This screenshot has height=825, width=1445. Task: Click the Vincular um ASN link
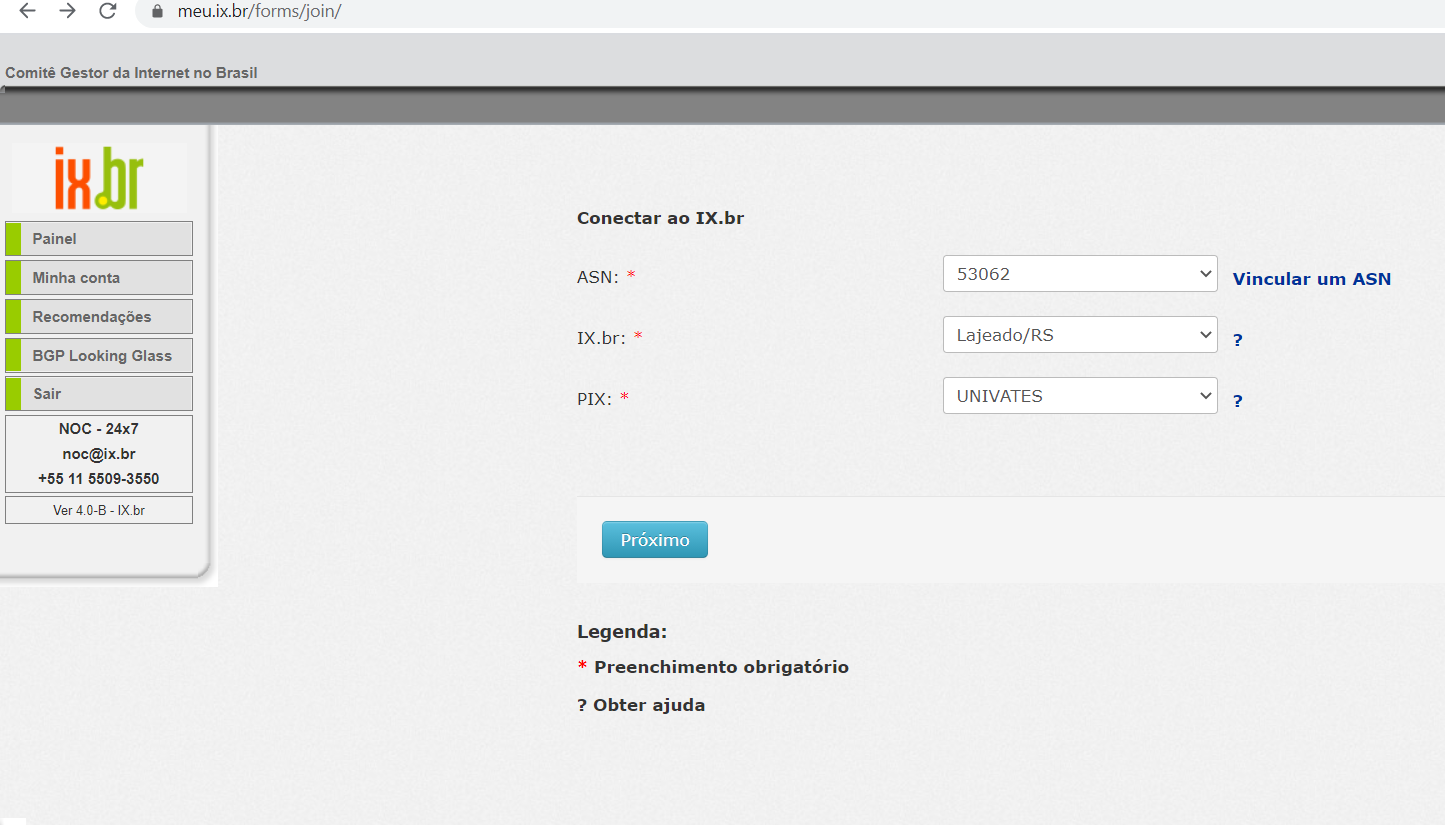coord(1312,279)
